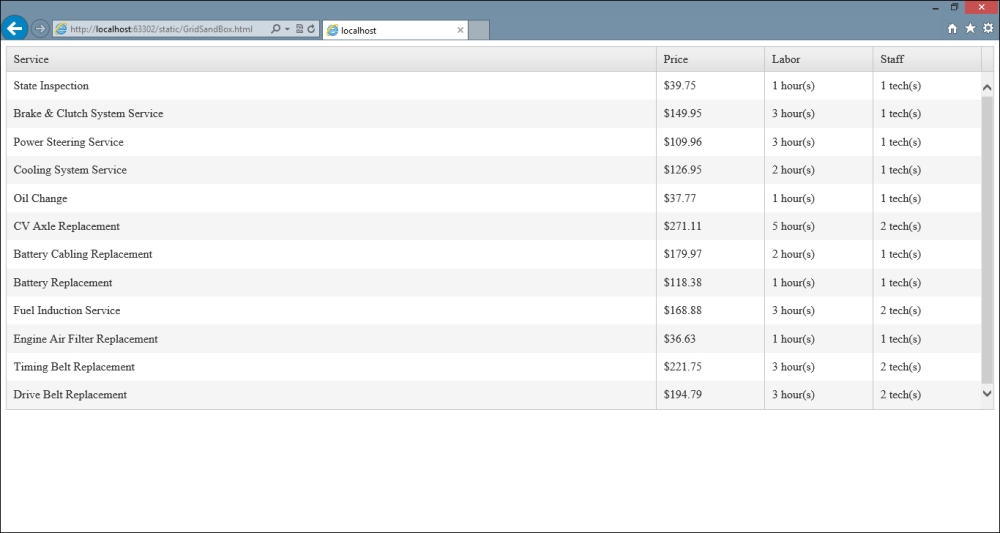Click the $271.11 price cell

click(x=710, y=226)
